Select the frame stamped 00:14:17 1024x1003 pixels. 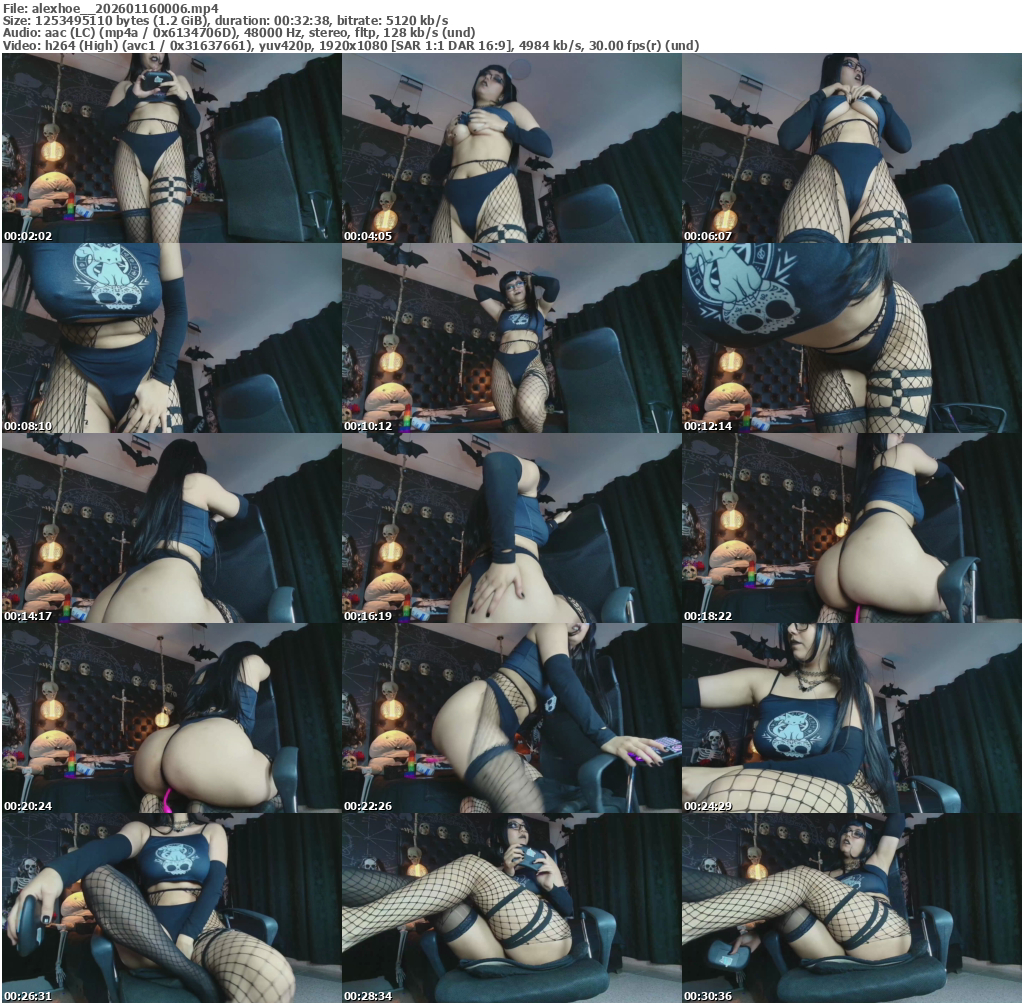(x=172, y=528)
